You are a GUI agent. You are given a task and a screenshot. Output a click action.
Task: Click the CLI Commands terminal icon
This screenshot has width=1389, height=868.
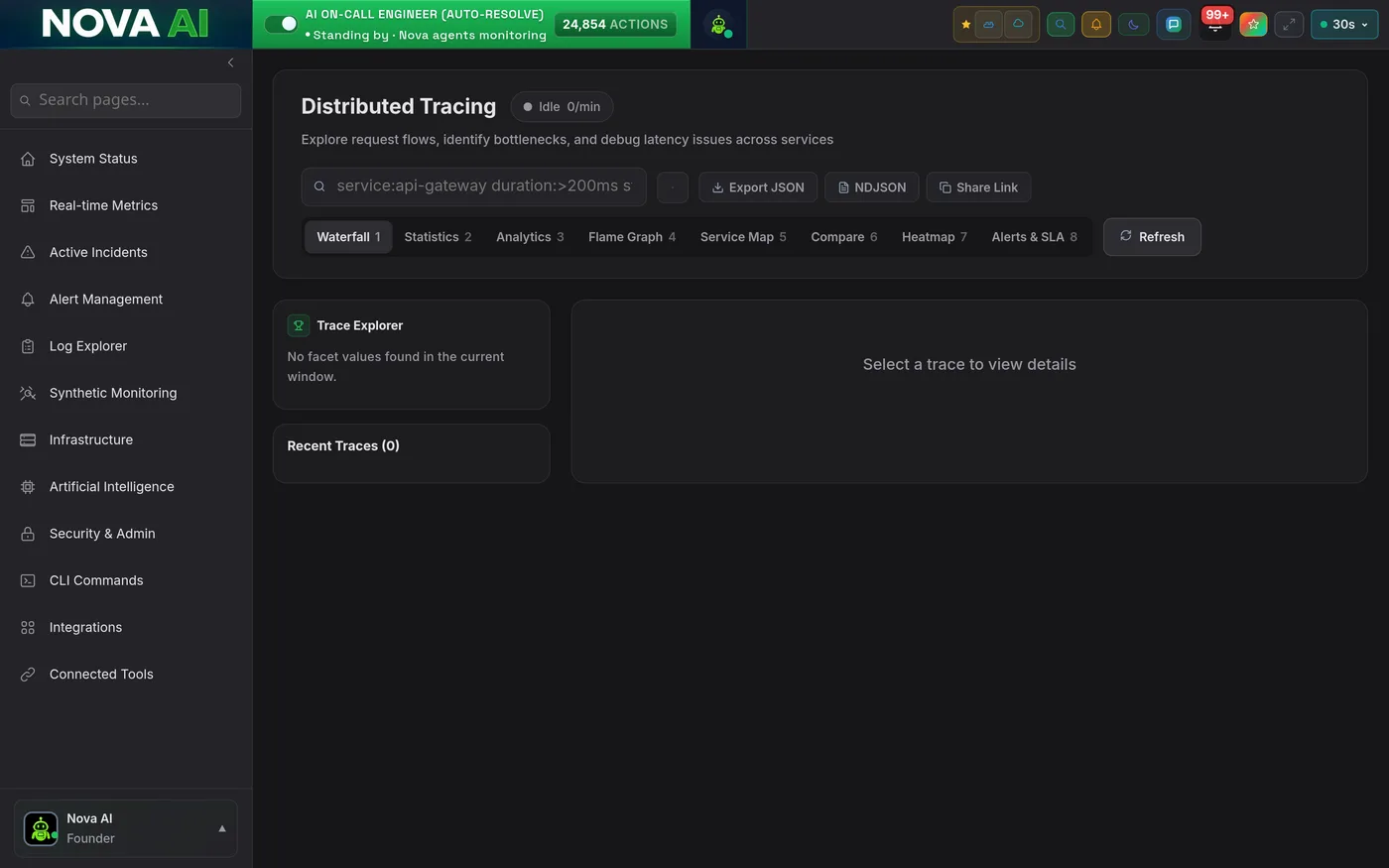[28, 580]
